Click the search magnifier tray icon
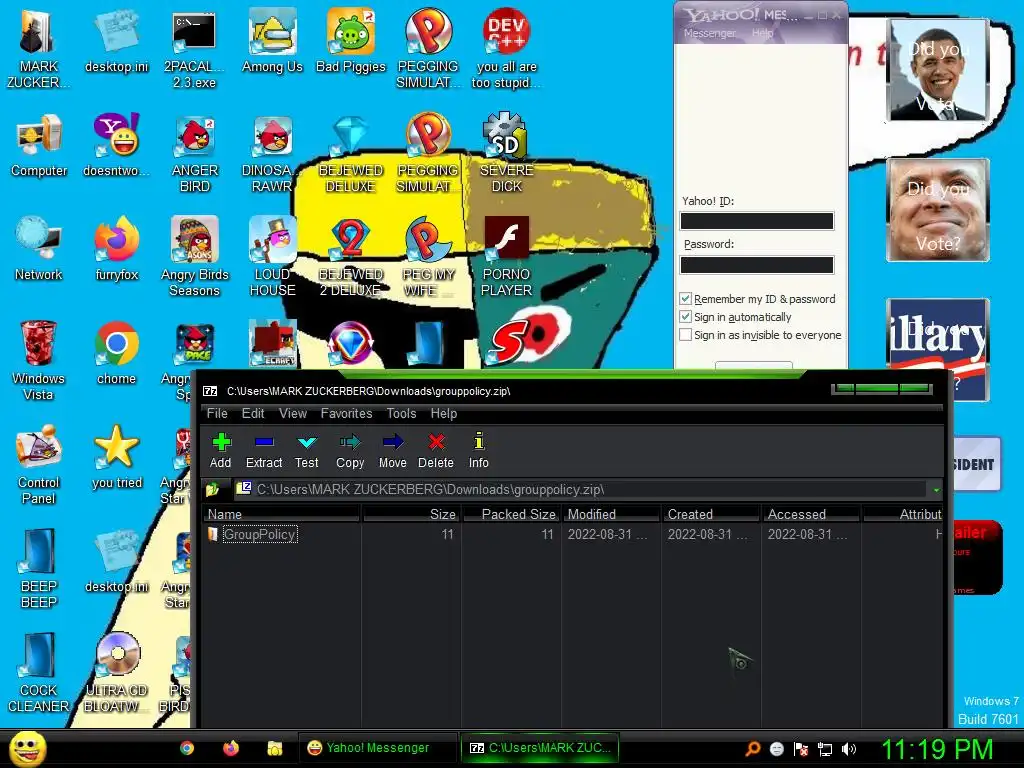 pos(752,749)
